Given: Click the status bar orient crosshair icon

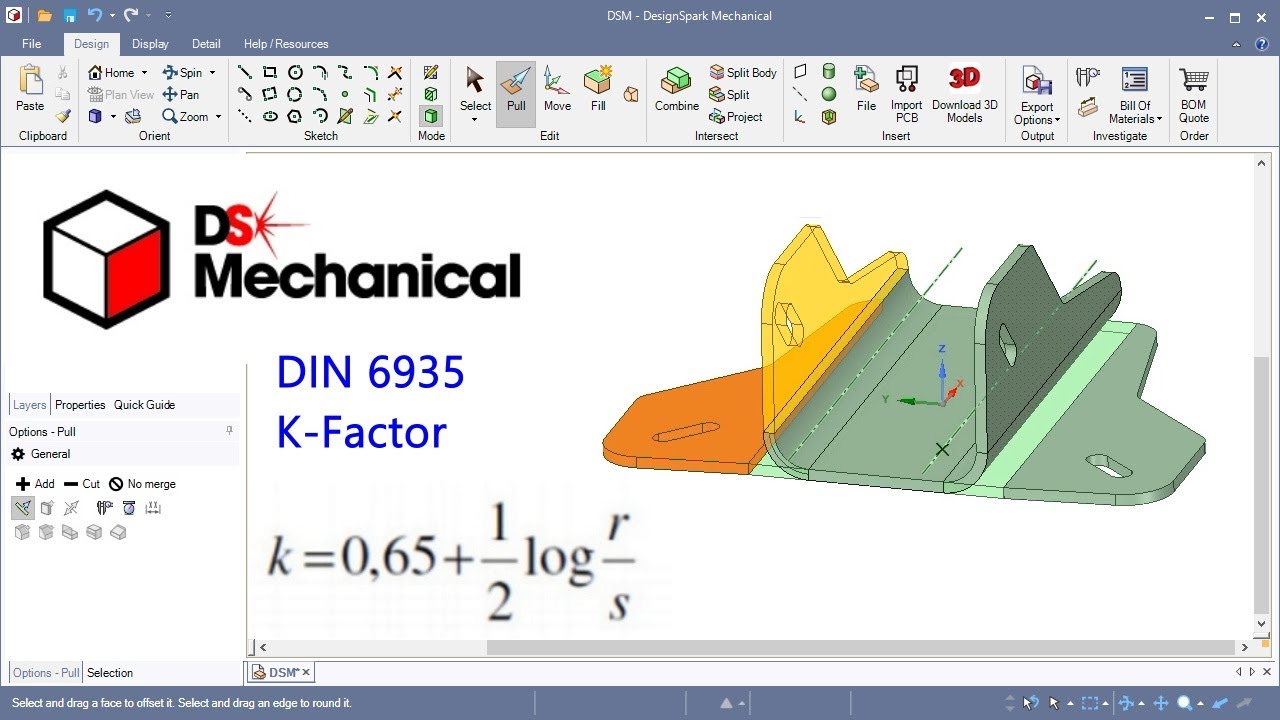Looking at the screenshot, I should point(1161,703).
